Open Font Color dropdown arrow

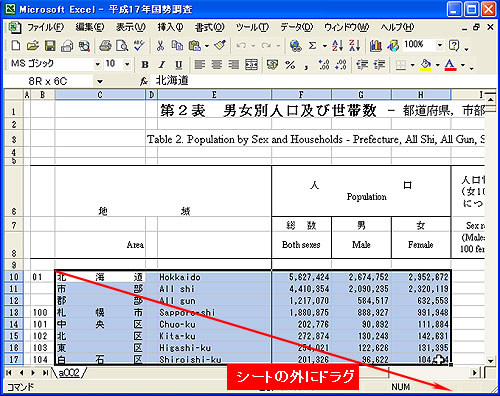[x=463, y=65]
